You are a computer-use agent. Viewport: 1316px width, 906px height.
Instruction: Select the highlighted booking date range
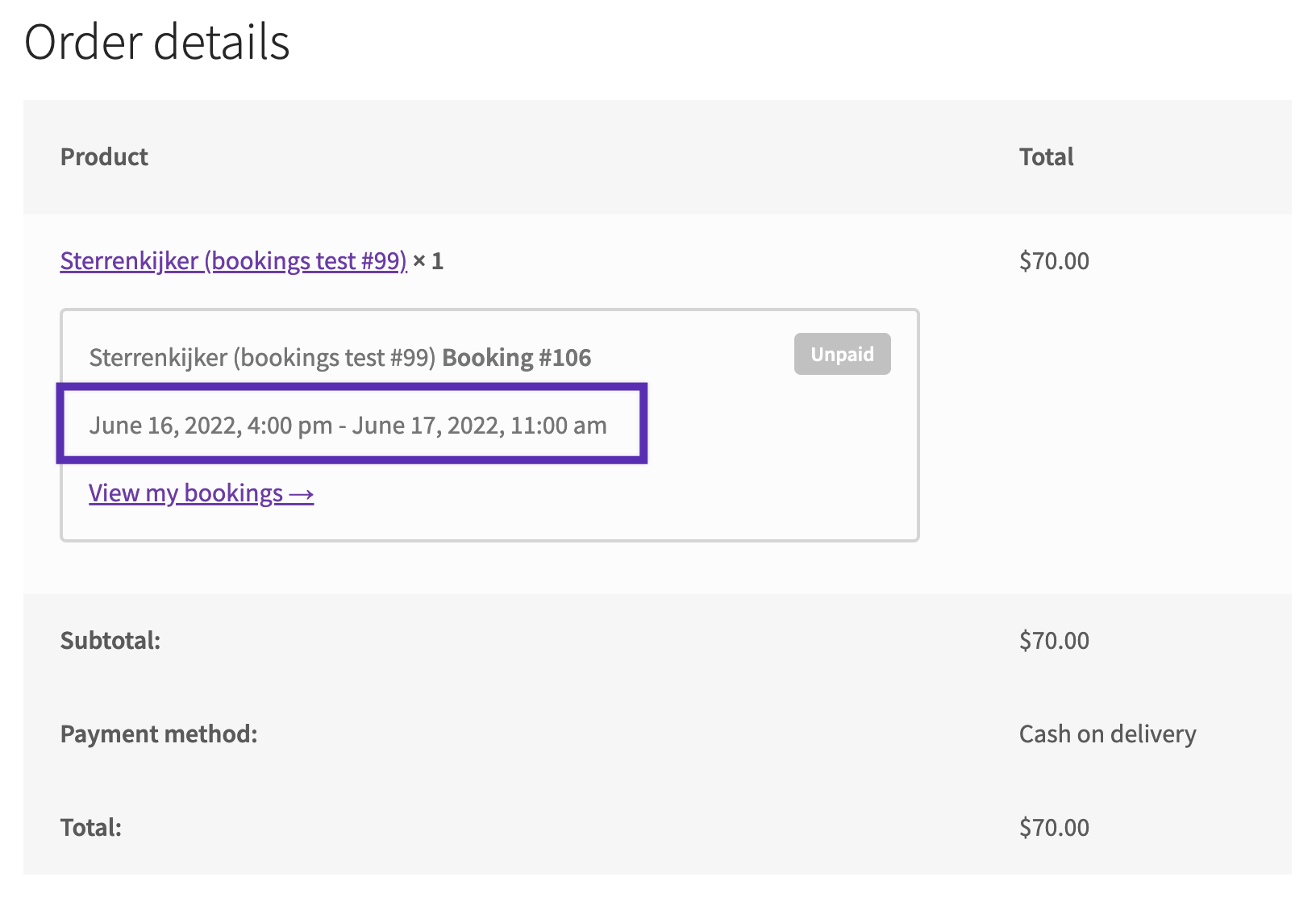[x=348, y=425]
